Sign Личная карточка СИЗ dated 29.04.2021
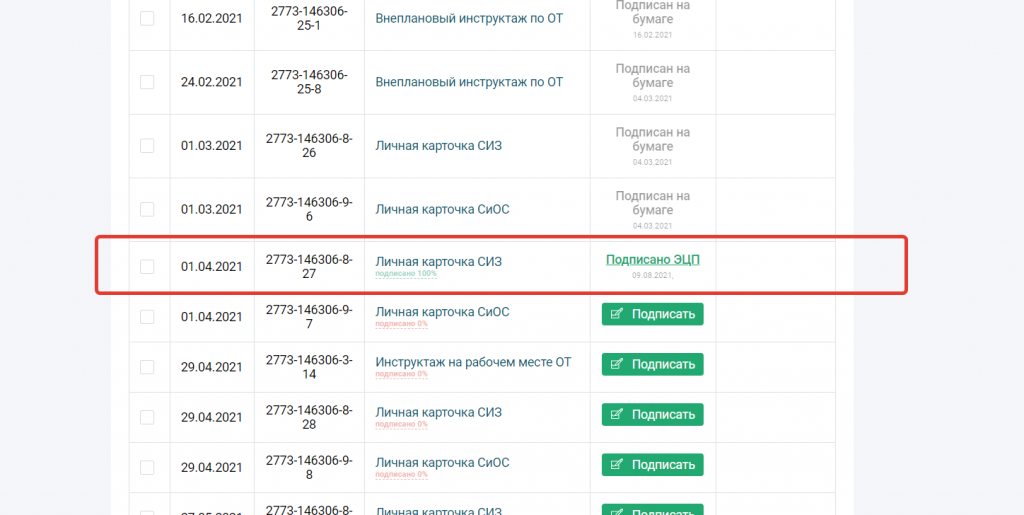1024x515 pixels. (x=652, y=414)
